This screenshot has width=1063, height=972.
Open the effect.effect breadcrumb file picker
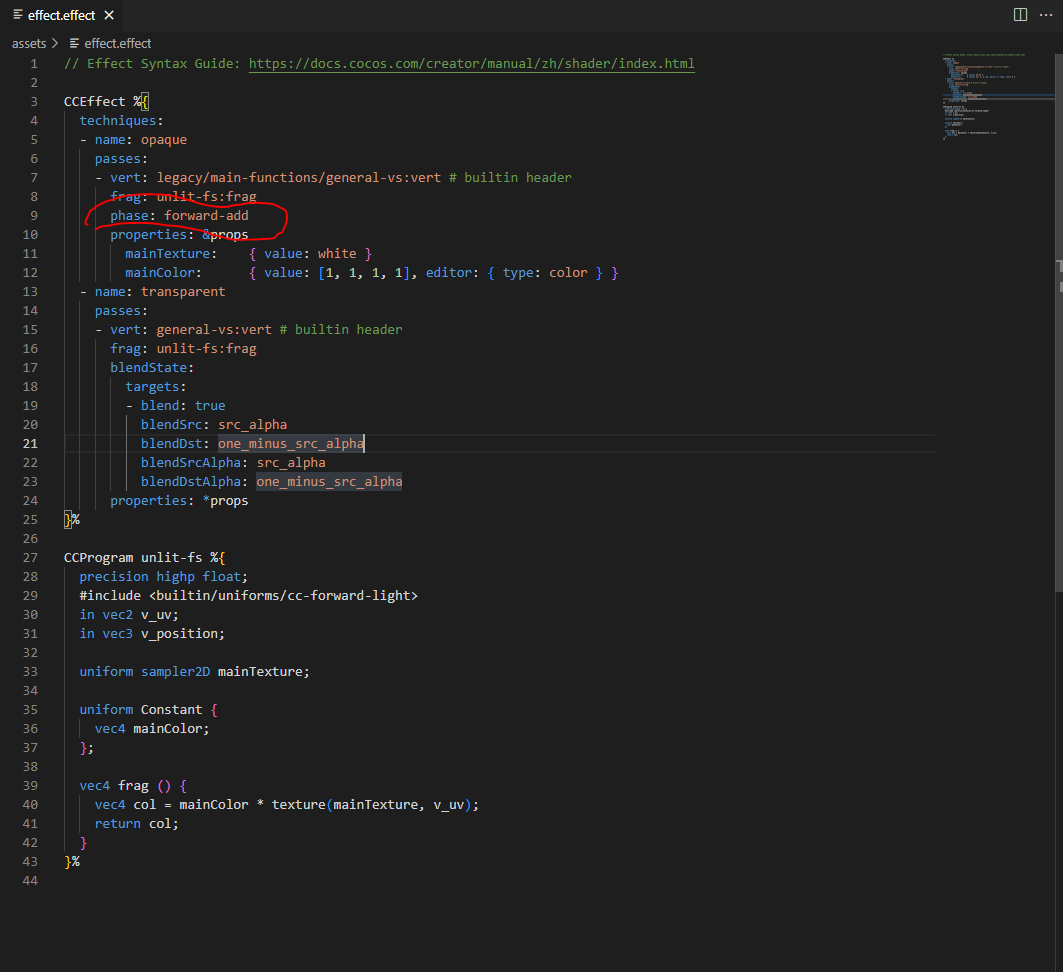(x=118, y=43)
